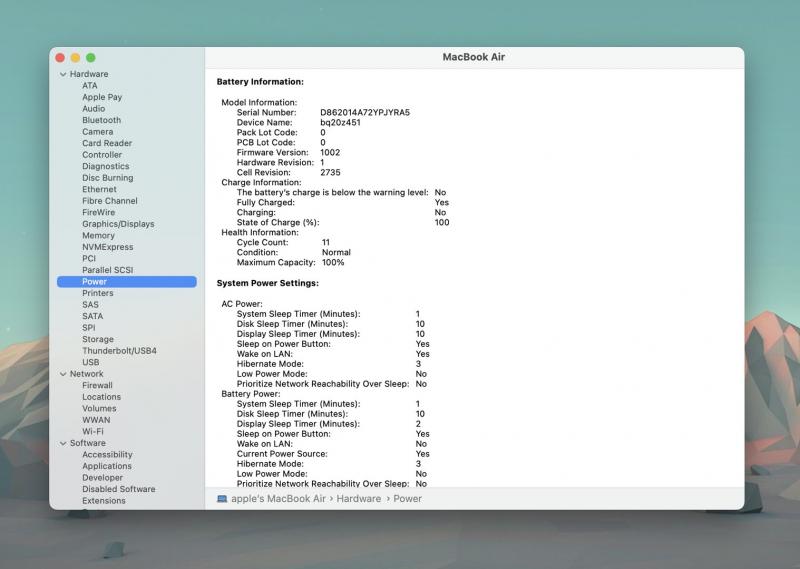Select Wi-Fi under Network
Viewport: 800px width, 569px height.
pos(93,432)
